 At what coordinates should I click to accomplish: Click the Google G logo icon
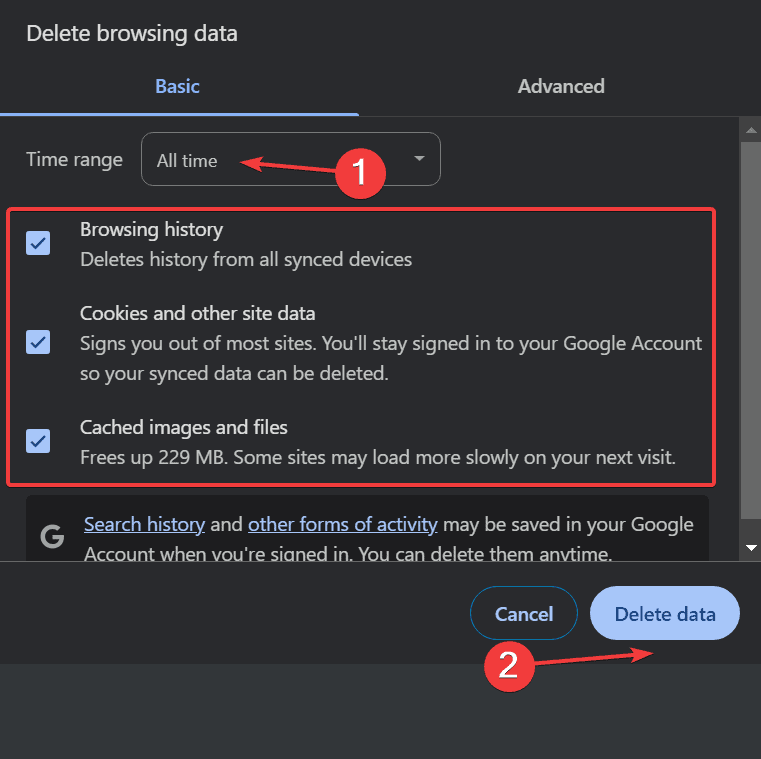point(52,536)
